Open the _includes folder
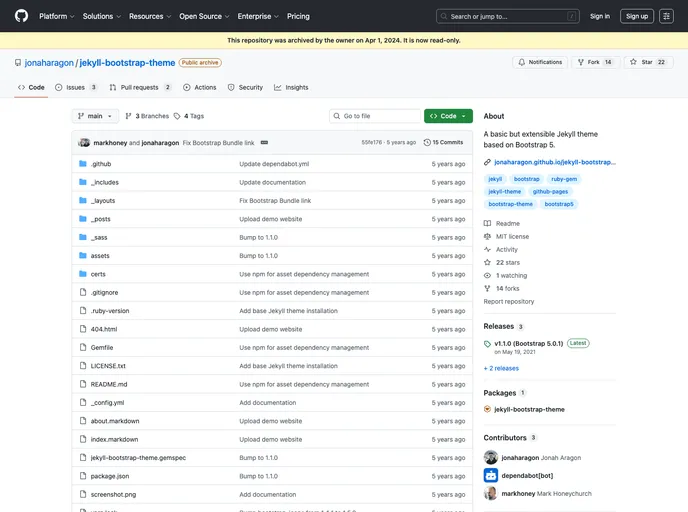Viewport: 688px width, 512px height. (x=105, y=182)
